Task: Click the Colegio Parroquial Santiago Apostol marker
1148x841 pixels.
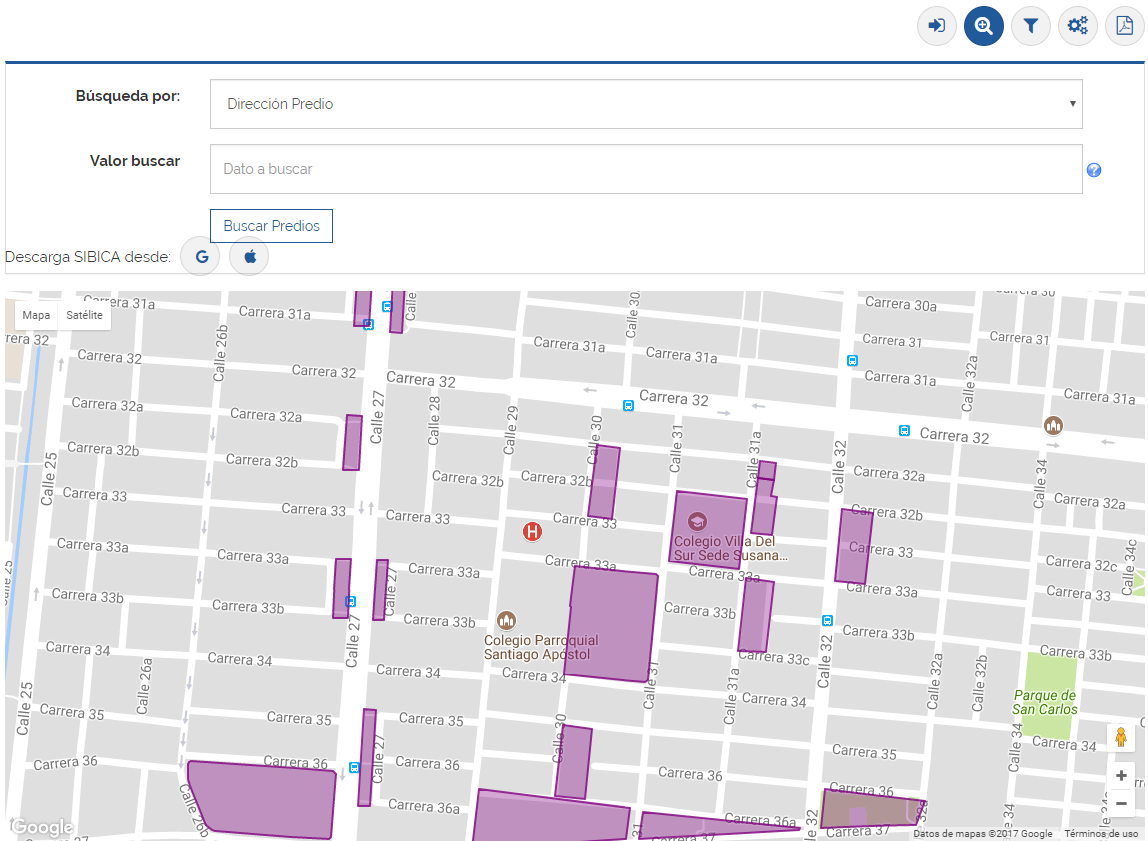Action: 506,621
